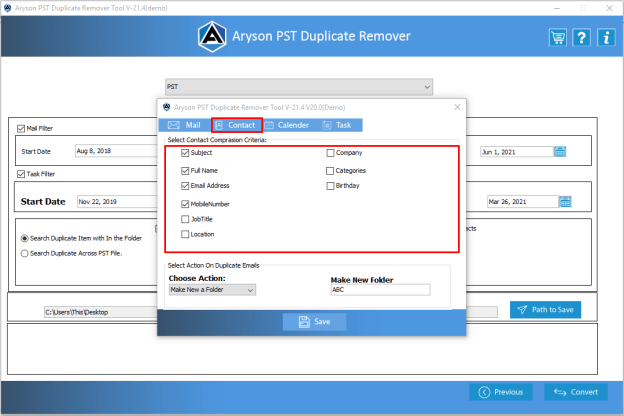
Task: Enable the Birthday checkbox
Action: 330,186
